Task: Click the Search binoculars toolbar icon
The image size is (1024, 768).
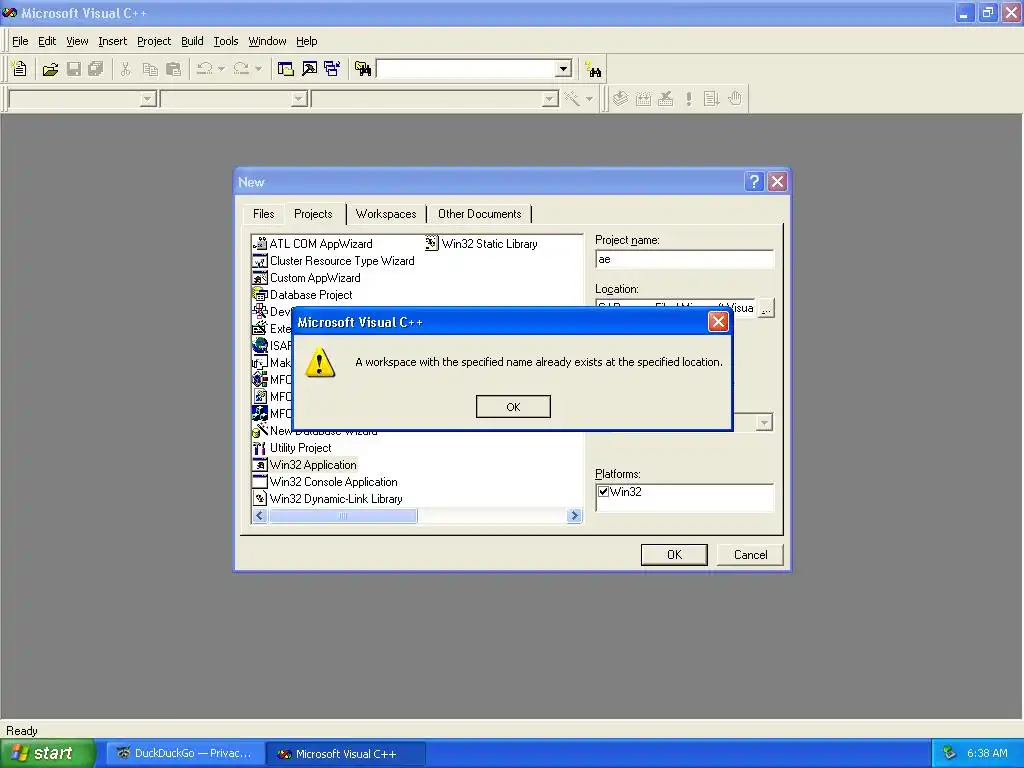Action: [594, 69]
